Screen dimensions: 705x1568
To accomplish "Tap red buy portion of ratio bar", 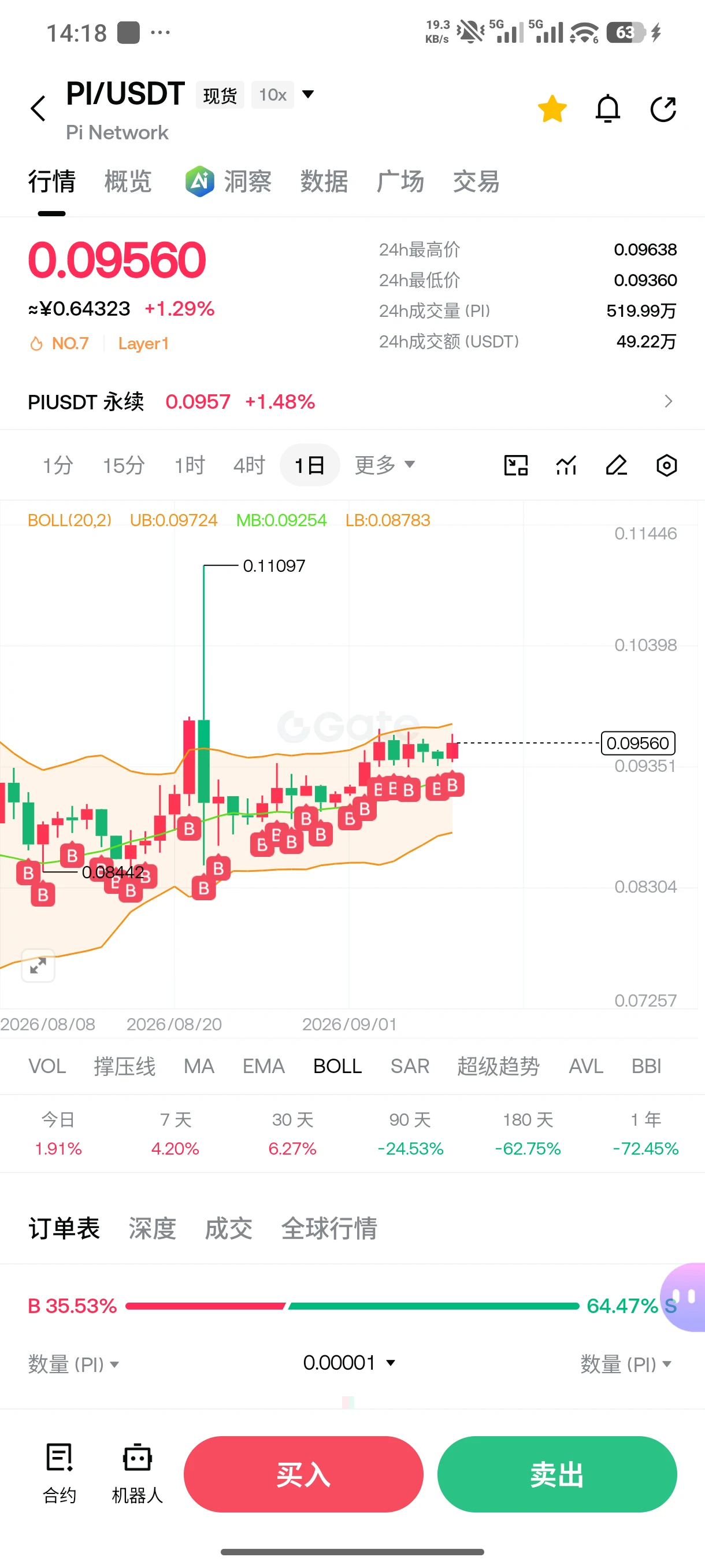I will 205,1306.
